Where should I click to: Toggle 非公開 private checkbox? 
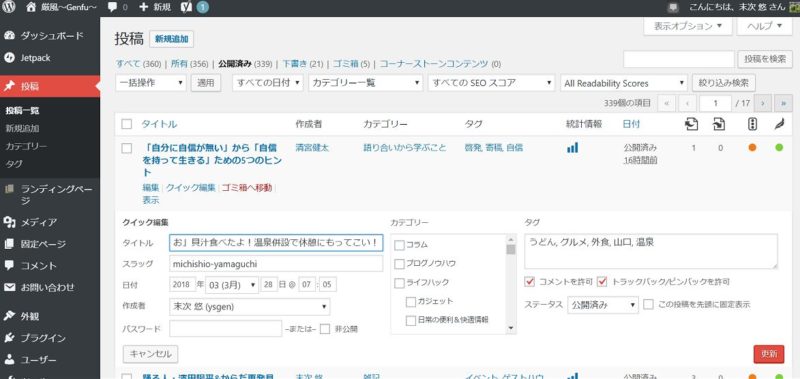point(325,329)
